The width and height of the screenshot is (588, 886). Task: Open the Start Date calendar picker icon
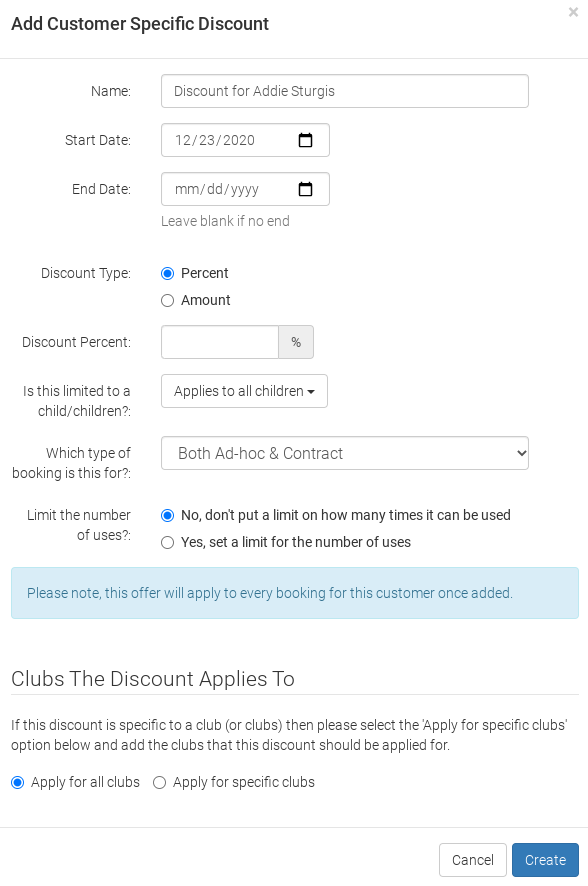(305, 140)
